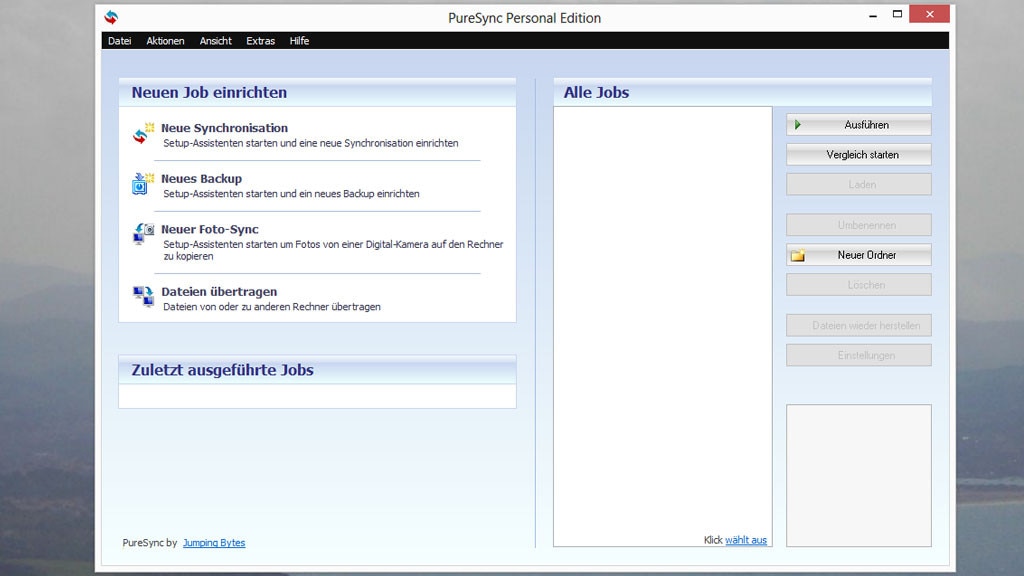Click the green play arrow on Ausführen
The width and height of the screenshot is (1024, 576).
pos(797,125)
